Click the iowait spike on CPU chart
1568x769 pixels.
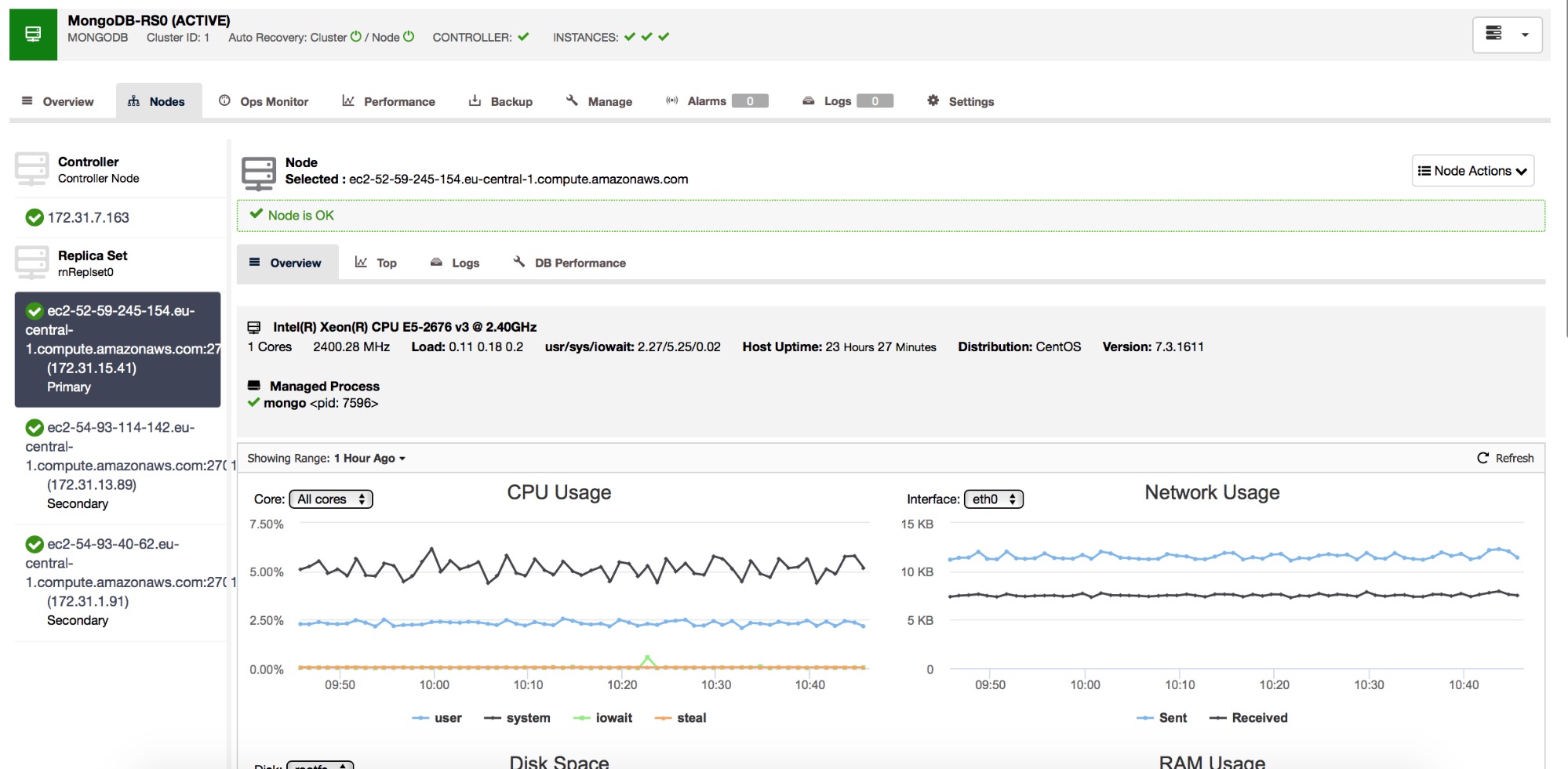pos(647,658)
